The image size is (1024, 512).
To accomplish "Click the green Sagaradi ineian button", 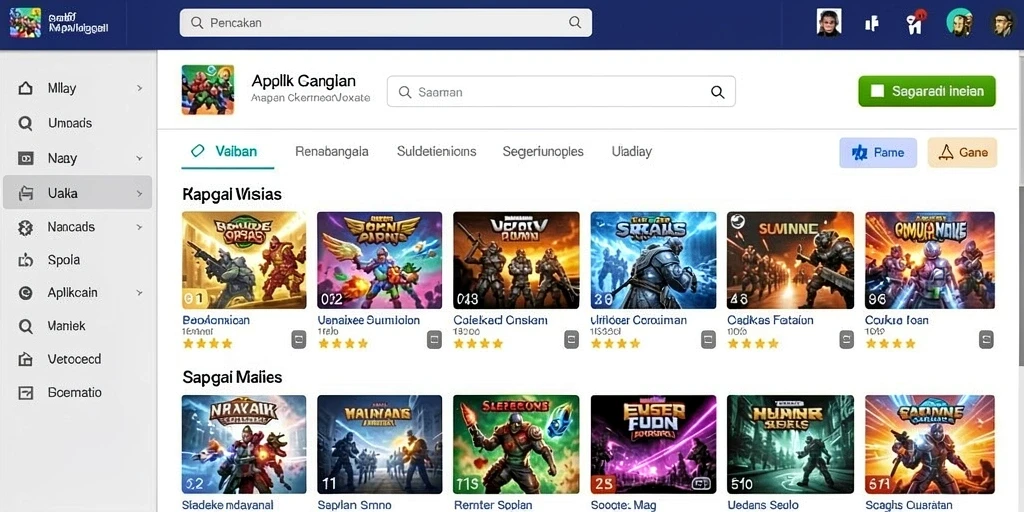I will pos(927,91).
